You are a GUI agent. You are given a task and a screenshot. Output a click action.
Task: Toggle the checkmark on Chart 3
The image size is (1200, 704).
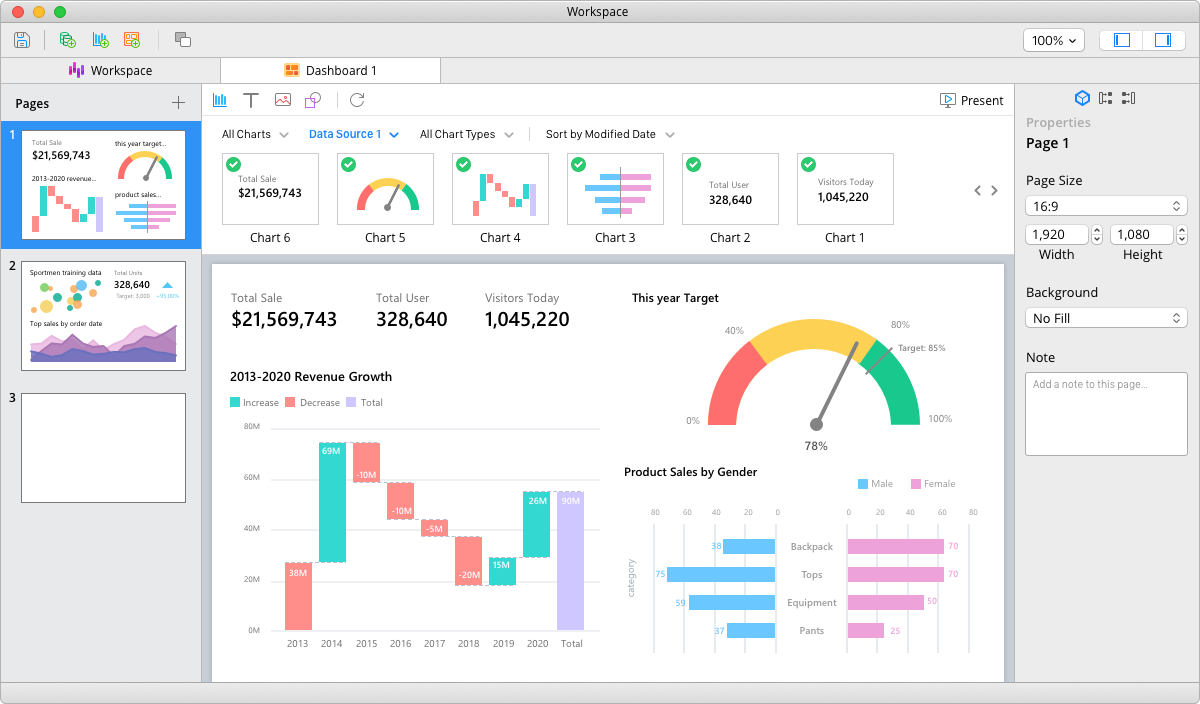pyautogui.click(x=578, y=164)
